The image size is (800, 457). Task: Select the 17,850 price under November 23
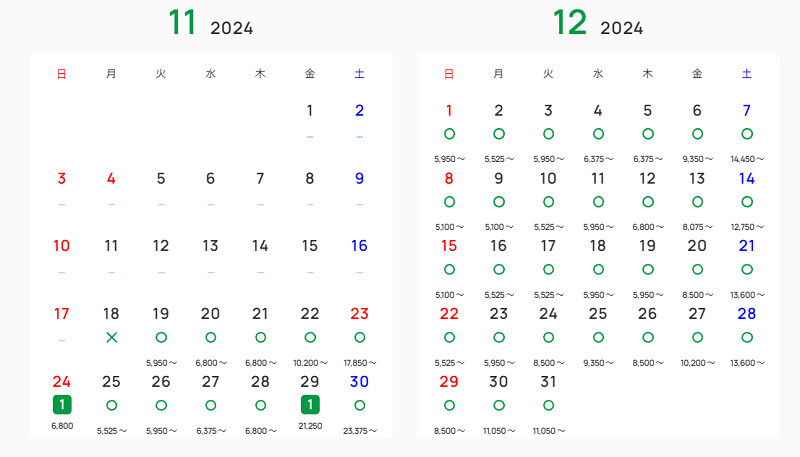click(360, 363)
